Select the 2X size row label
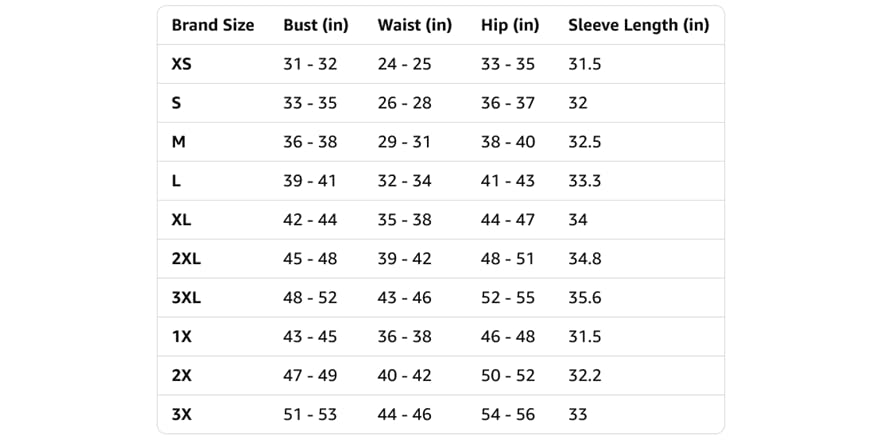Viewport: 882px width, 441px height. coord(182,375)
